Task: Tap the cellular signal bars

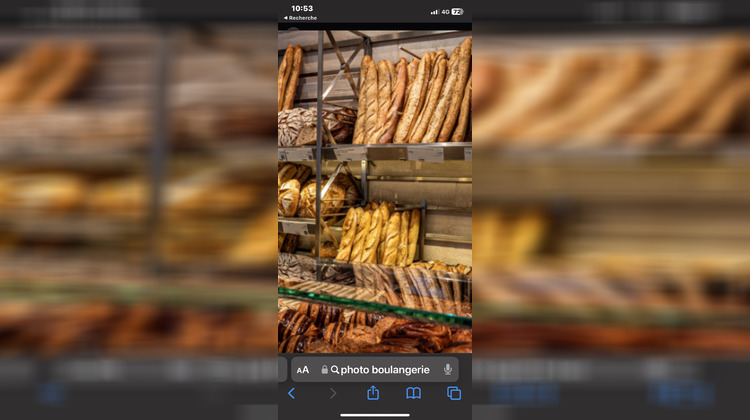Action: coord(435,12)
